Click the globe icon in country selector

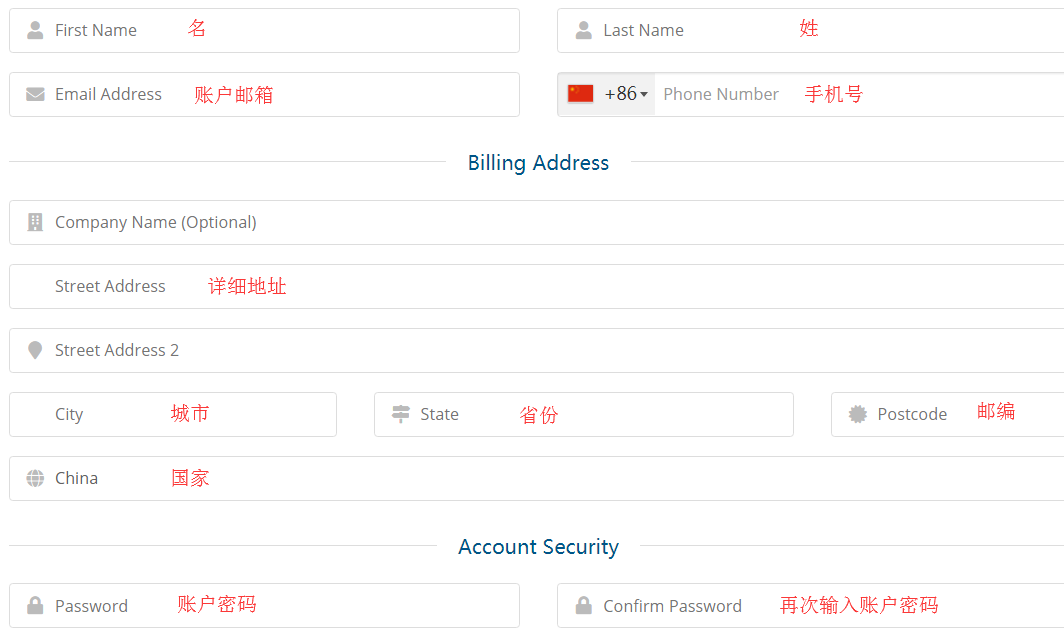35,478
